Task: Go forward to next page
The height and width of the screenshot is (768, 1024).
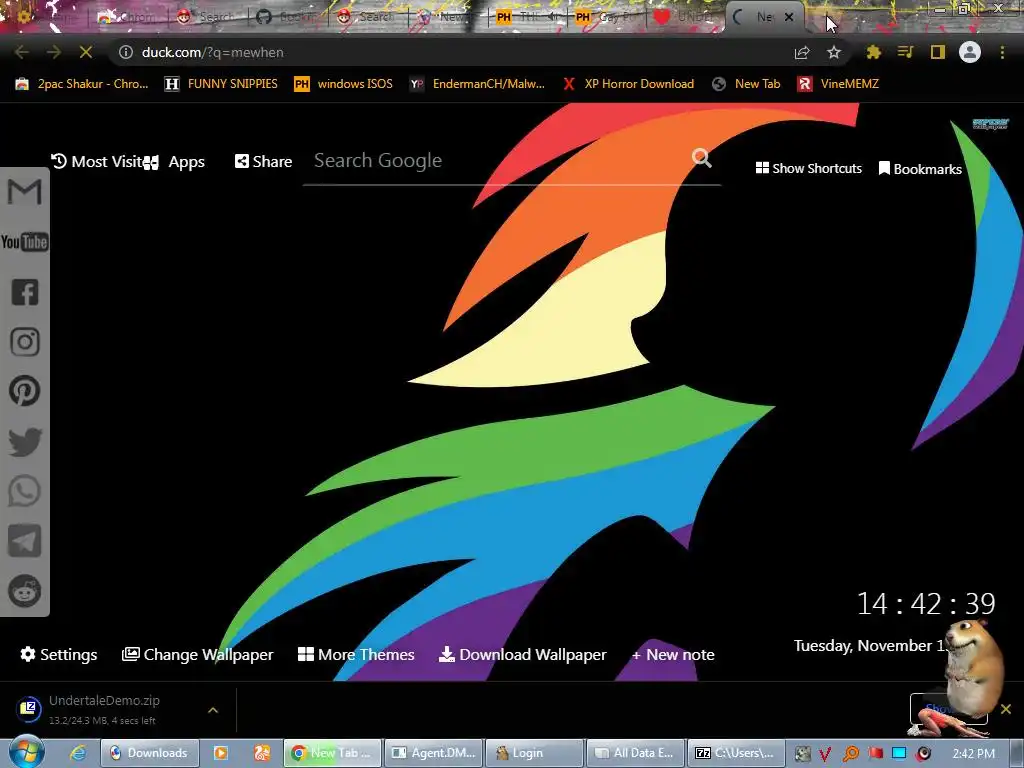Action: (x=54, y=52)
